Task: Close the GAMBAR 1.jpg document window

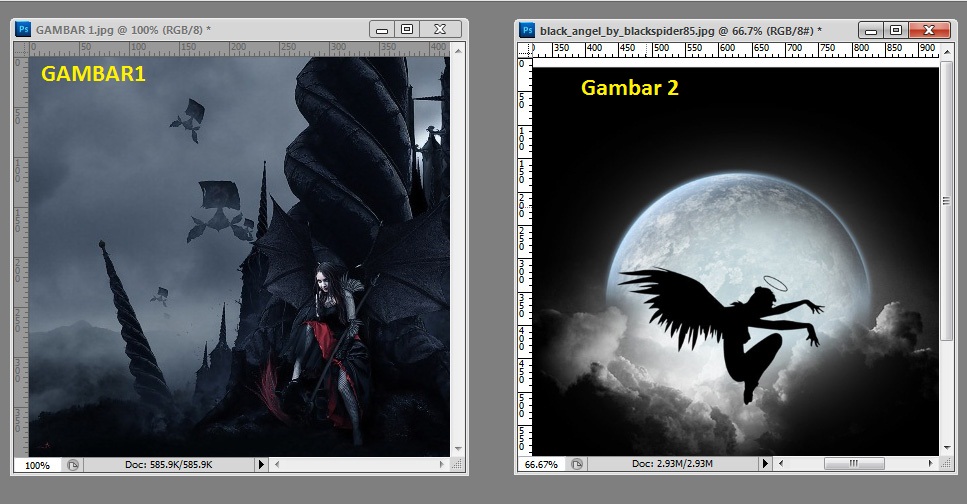Action: click(x=440, y=29)
